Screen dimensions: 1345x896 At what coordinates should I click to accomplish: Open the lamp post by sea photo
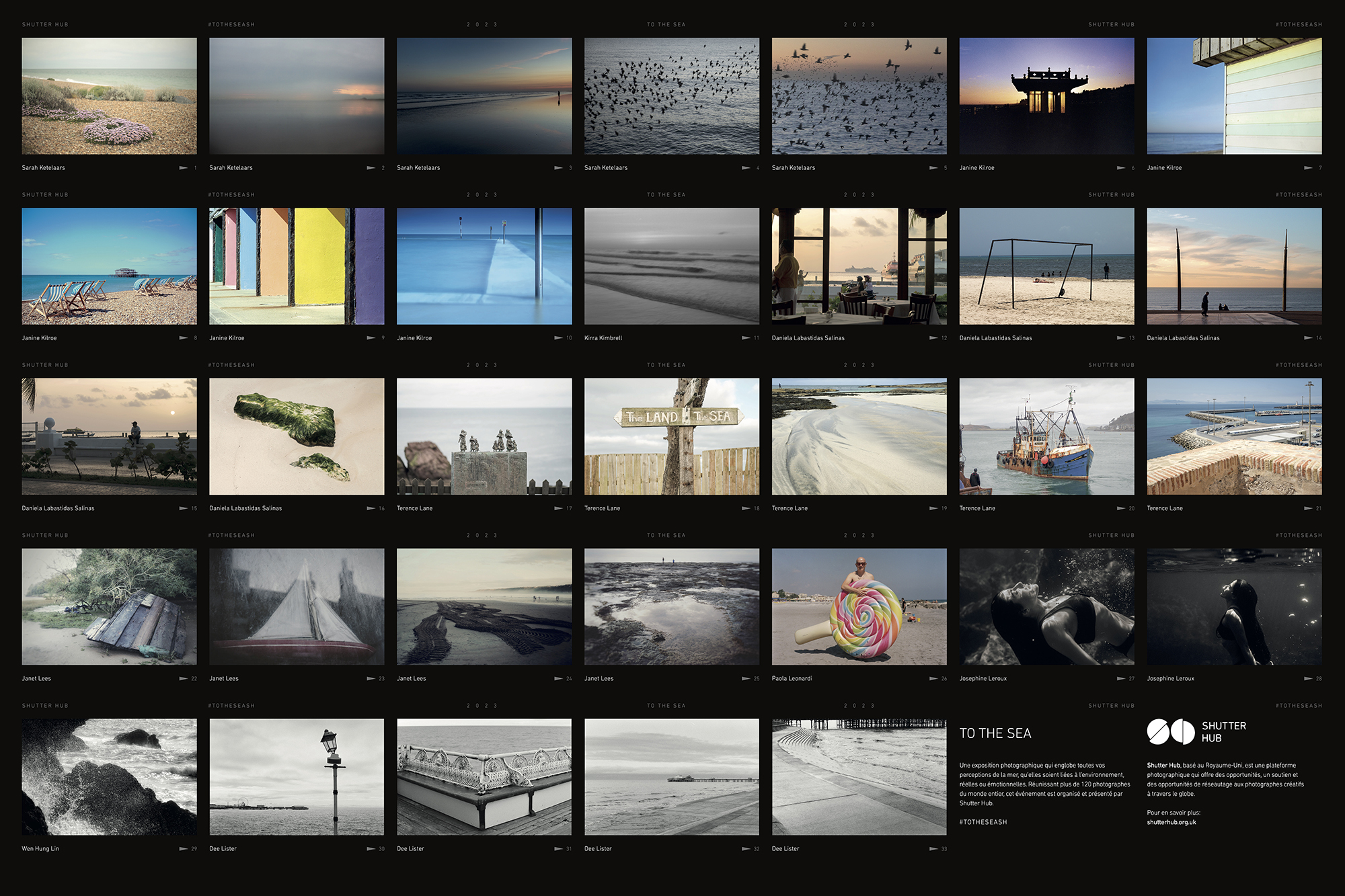click(297, 777)
